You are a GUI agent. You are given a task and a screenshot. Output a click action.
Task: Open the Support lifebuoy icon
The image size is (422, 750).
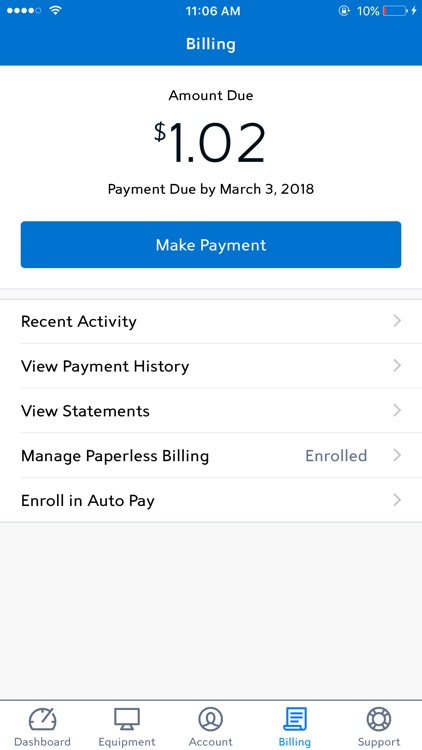point(378,719)
